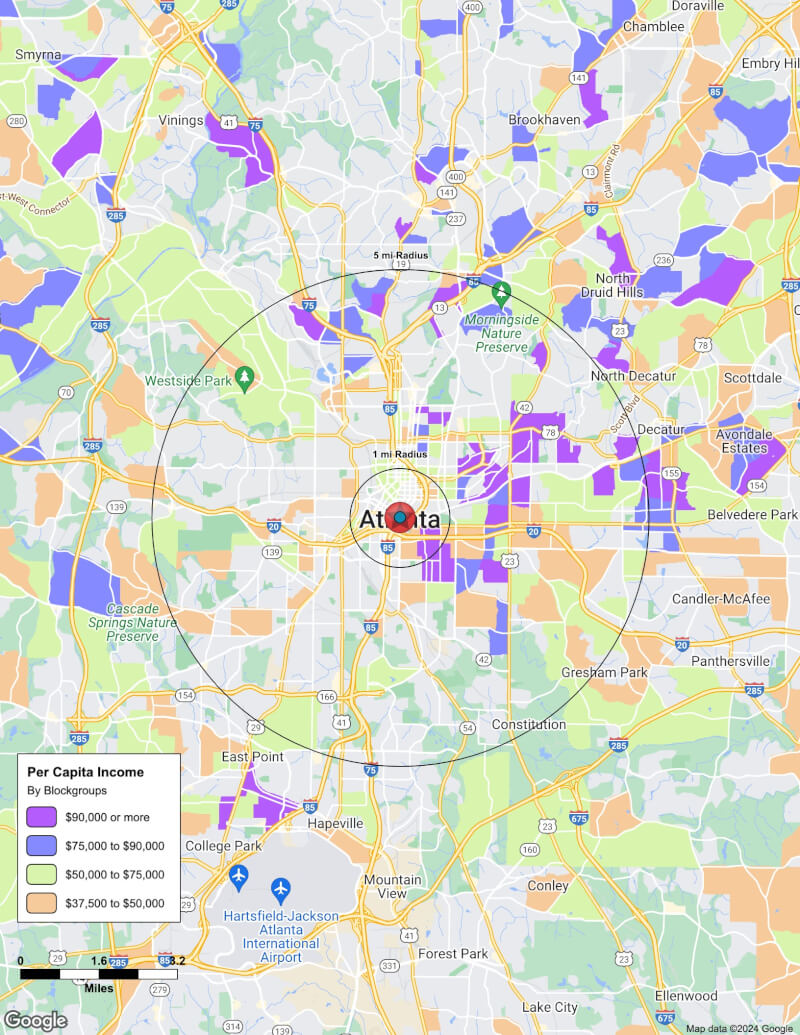Click the red Atlanta location marker
This screenshot has height=1035, width=800.
pos(401,517)
